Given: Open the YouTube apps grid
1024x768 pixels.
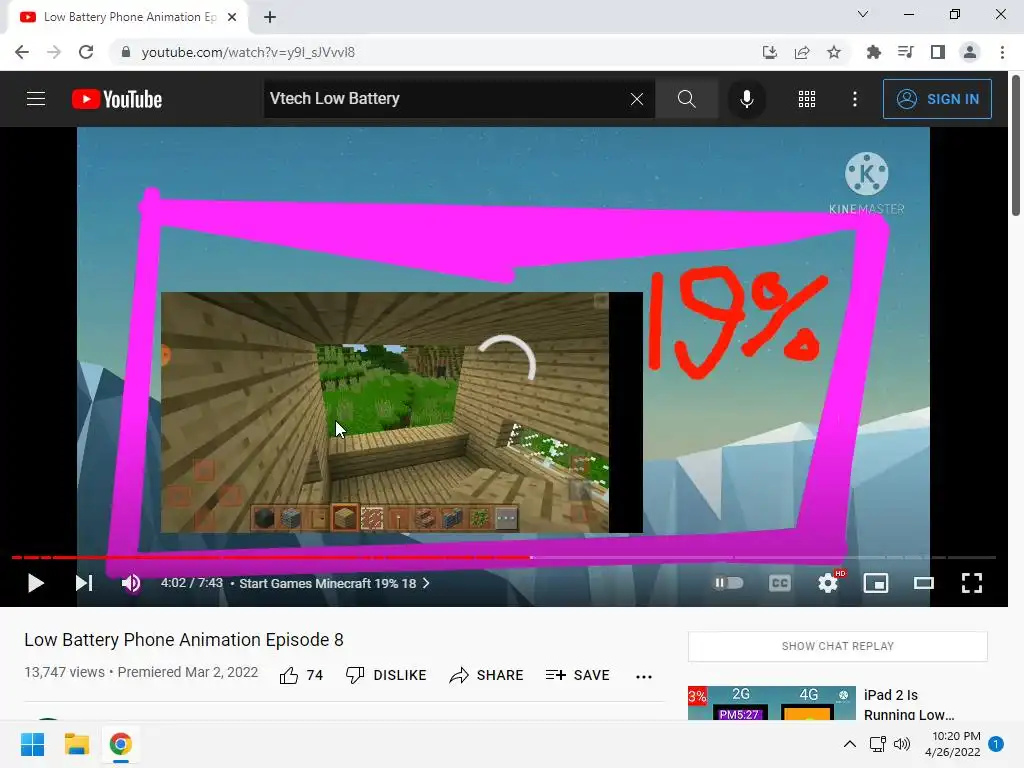Looking at the screenshot, I should 807,99.
